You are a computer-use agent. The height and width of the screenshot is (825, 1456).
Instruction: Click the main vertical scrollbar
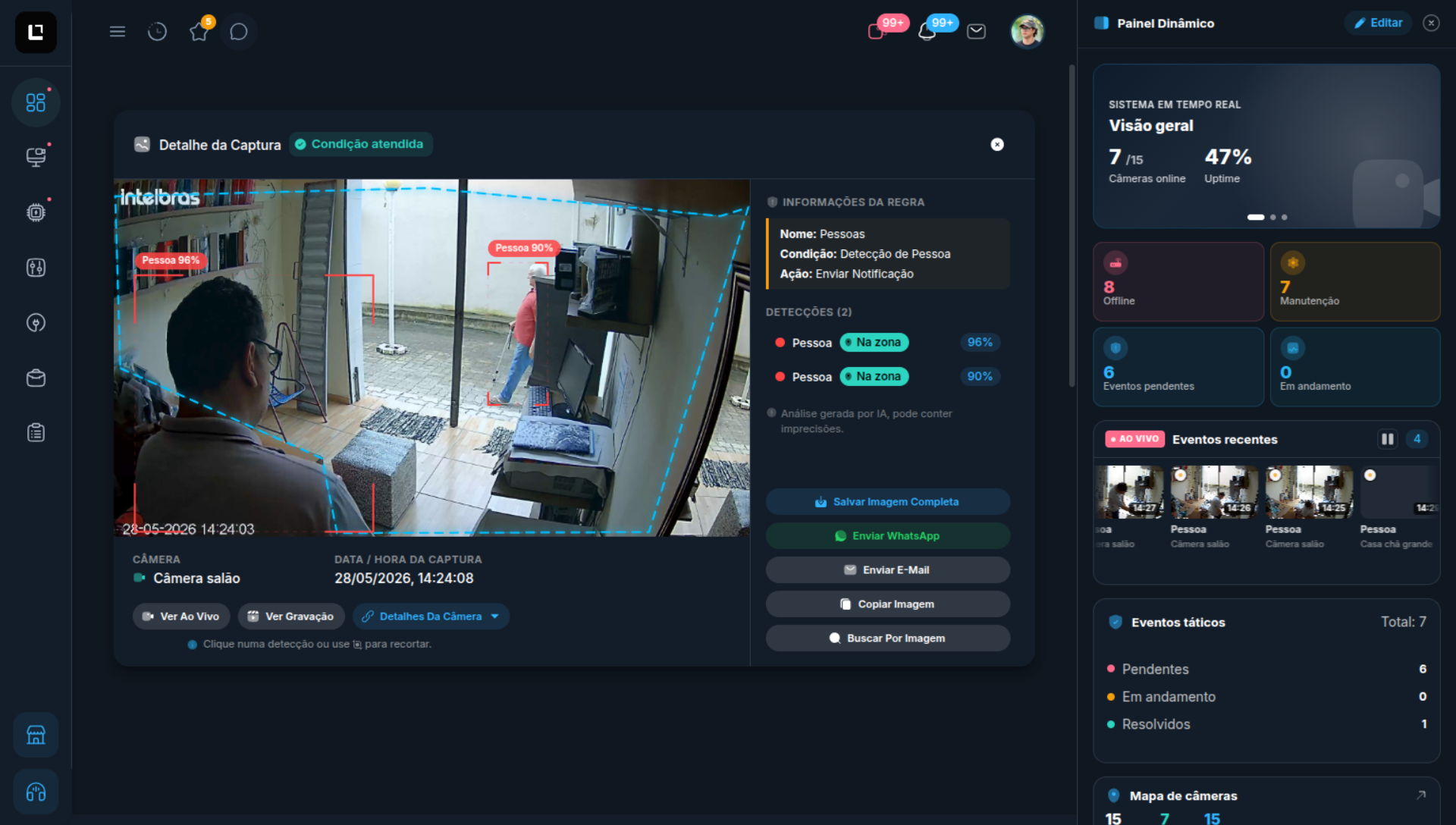1072,226
